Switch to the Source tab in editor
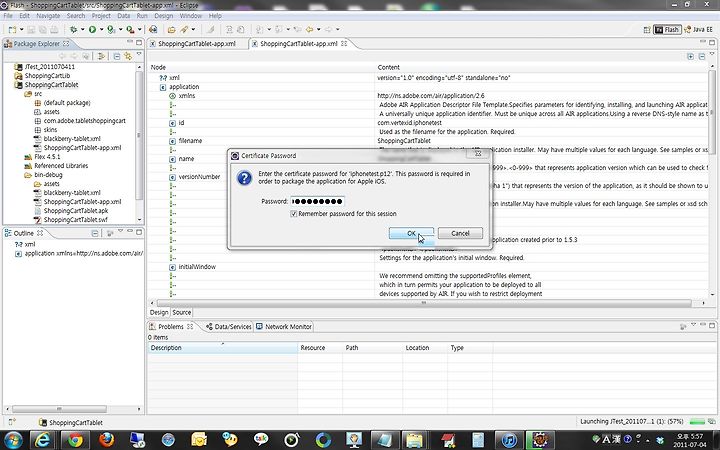 click(182, 312)
